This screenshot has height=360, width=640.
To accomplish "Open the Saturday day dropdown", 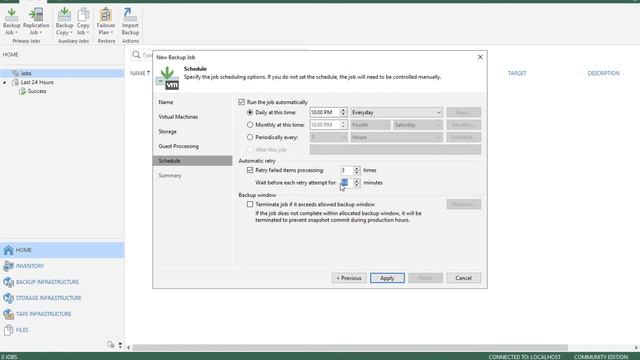I will 418,124.
